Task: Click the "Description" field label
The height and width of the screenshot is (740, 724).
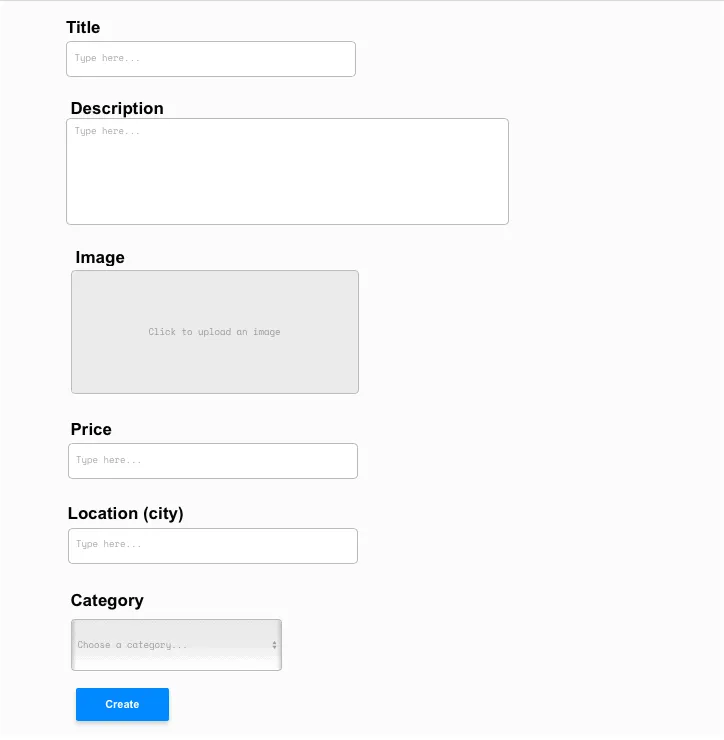Action: click(117, 108)
